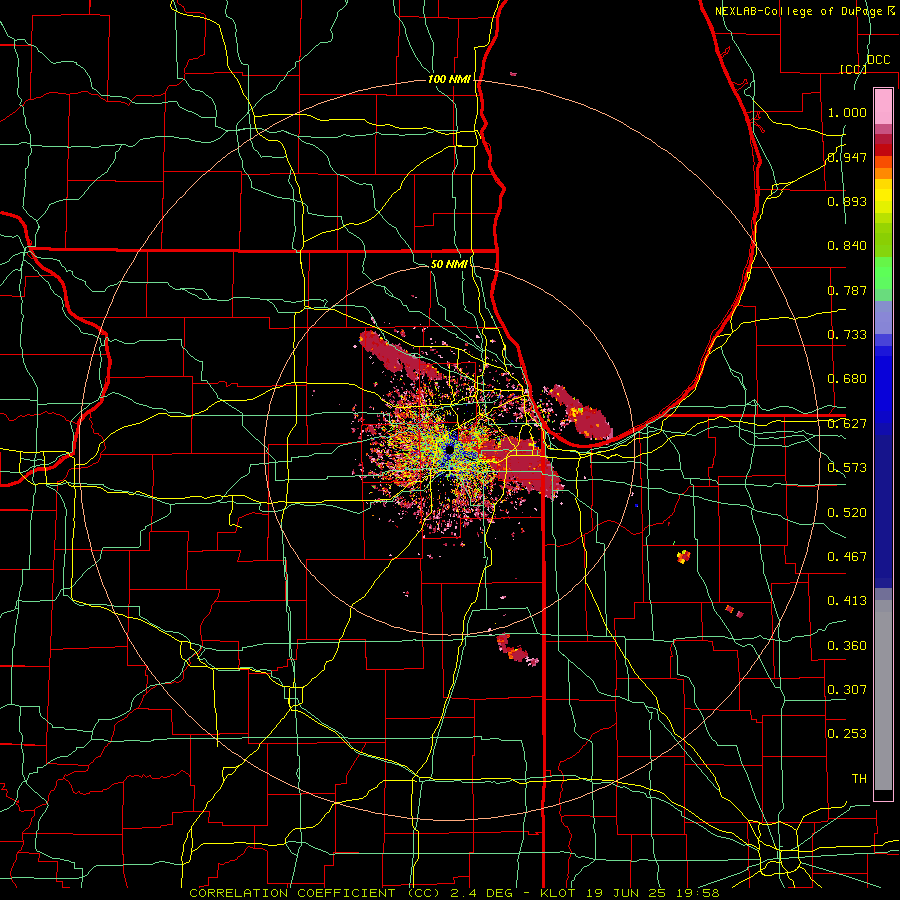
Task: Click the gray lower segment of color bar
Action: point(883,695)
